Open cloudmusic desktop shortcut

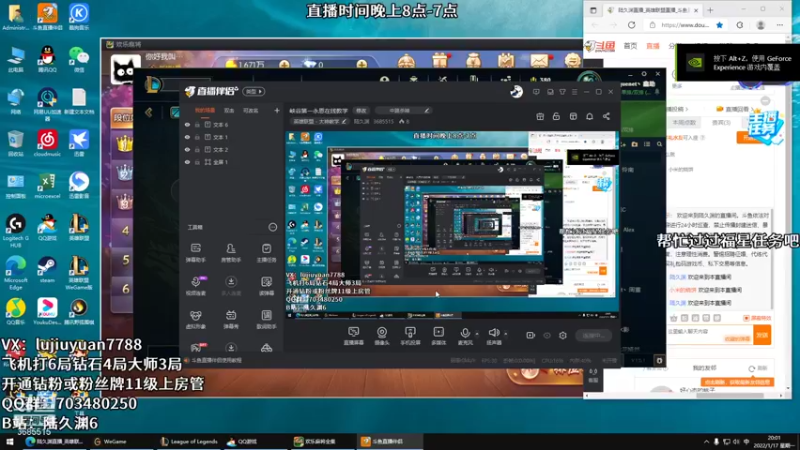coord(47,143)
